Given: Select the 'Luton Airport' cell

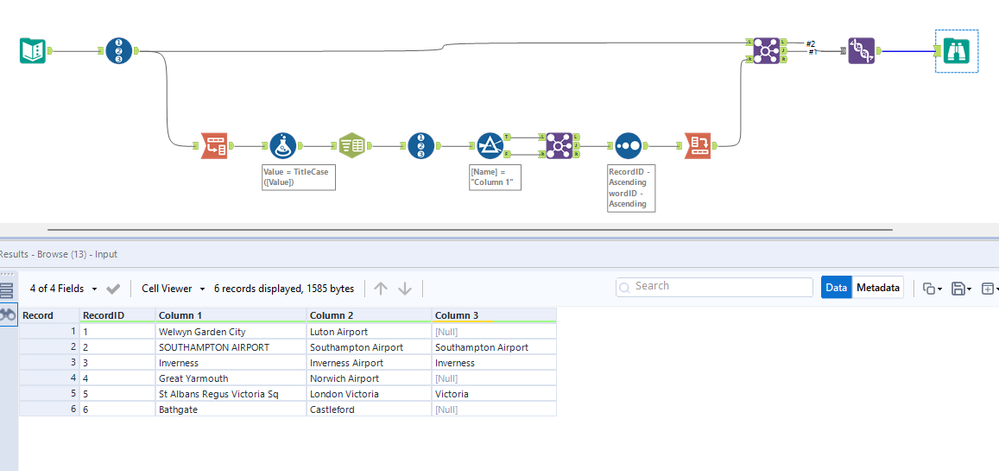Looking at the screenshot, I should [369, 331].
